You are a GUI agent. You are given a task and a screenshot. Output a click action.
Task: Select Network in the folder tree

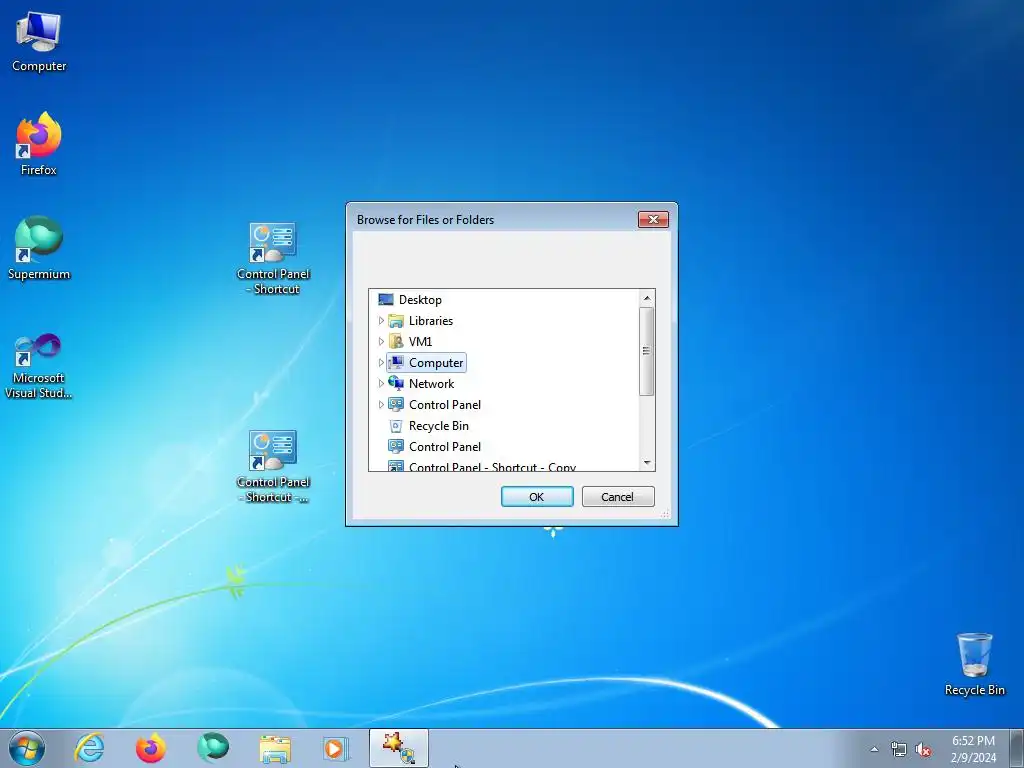[x=431, y=383]
